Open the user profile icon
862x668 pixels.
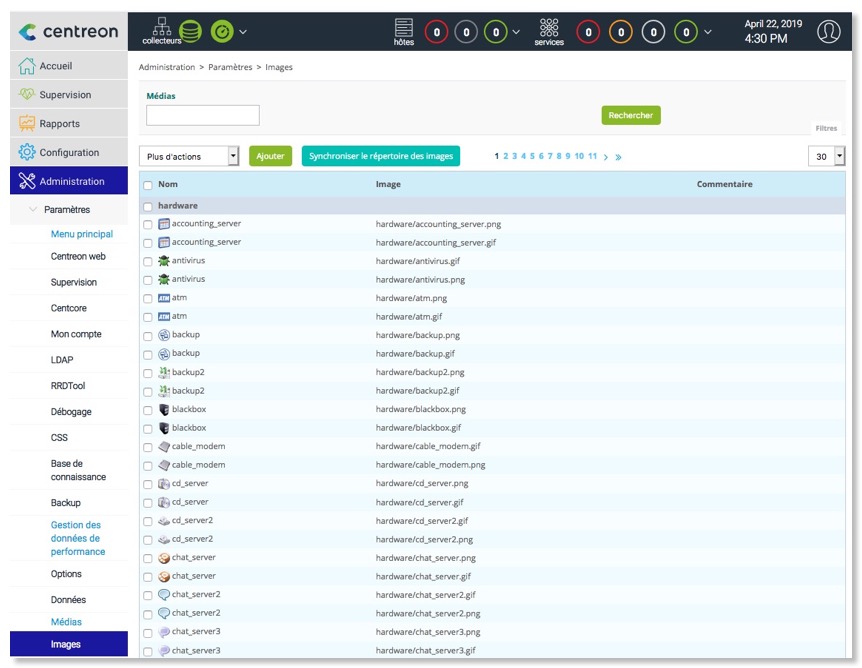click(x=828, y=32)
